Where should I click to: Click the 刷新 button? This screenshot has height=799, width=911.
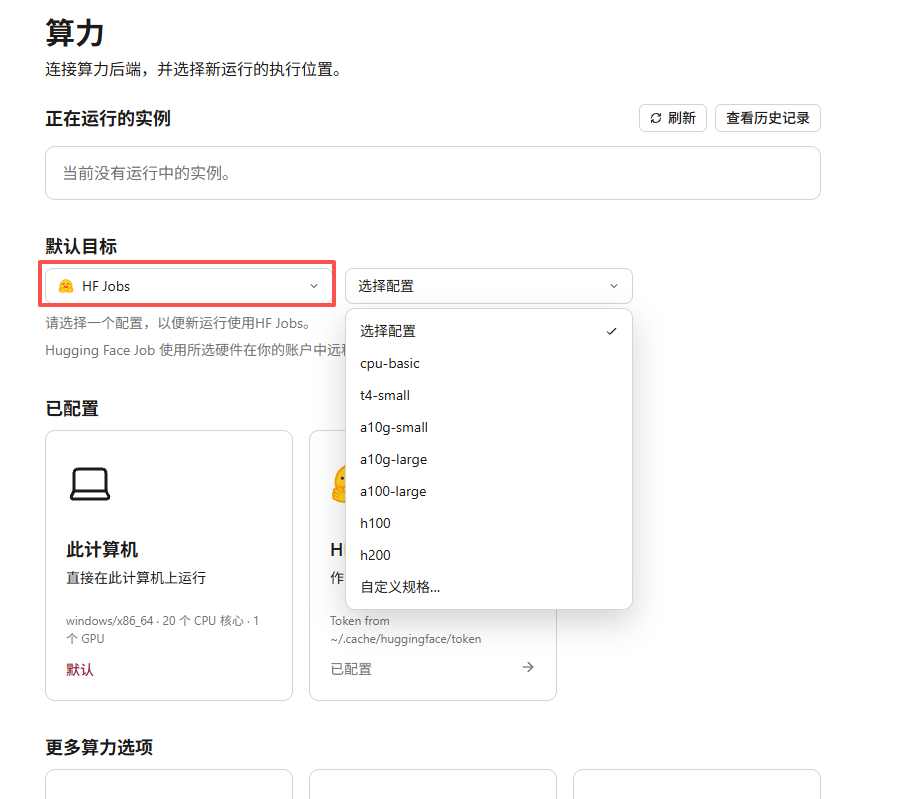pos(673,118)
